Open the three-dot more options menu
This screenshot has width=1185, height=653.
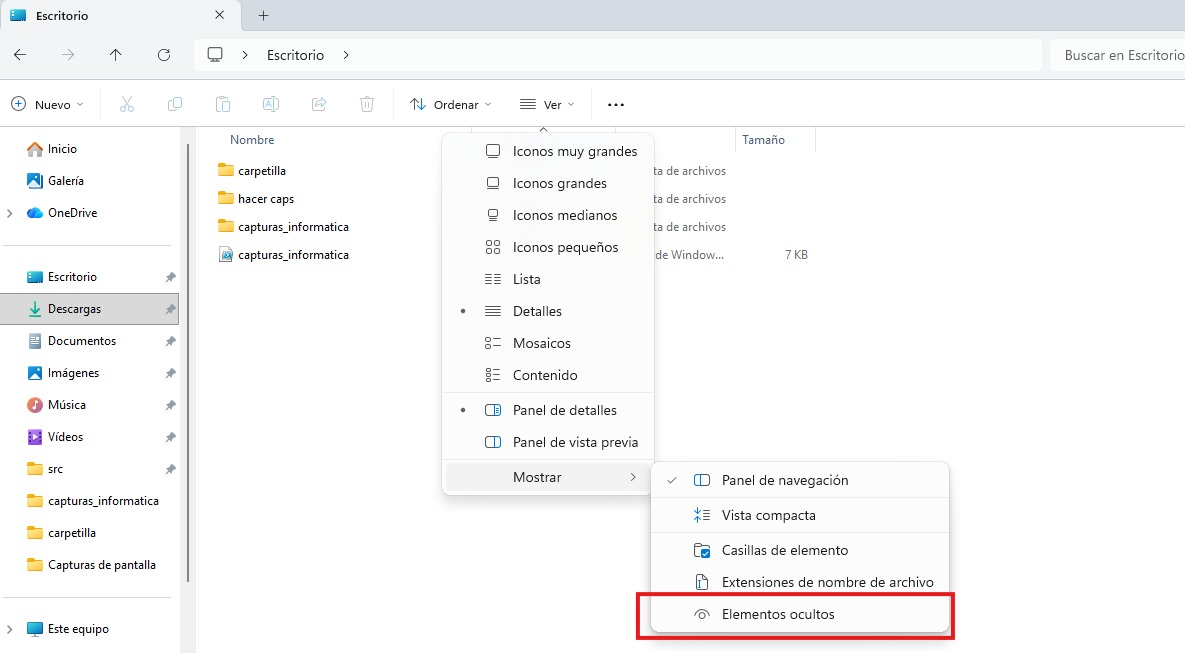(x=616, y=105)
